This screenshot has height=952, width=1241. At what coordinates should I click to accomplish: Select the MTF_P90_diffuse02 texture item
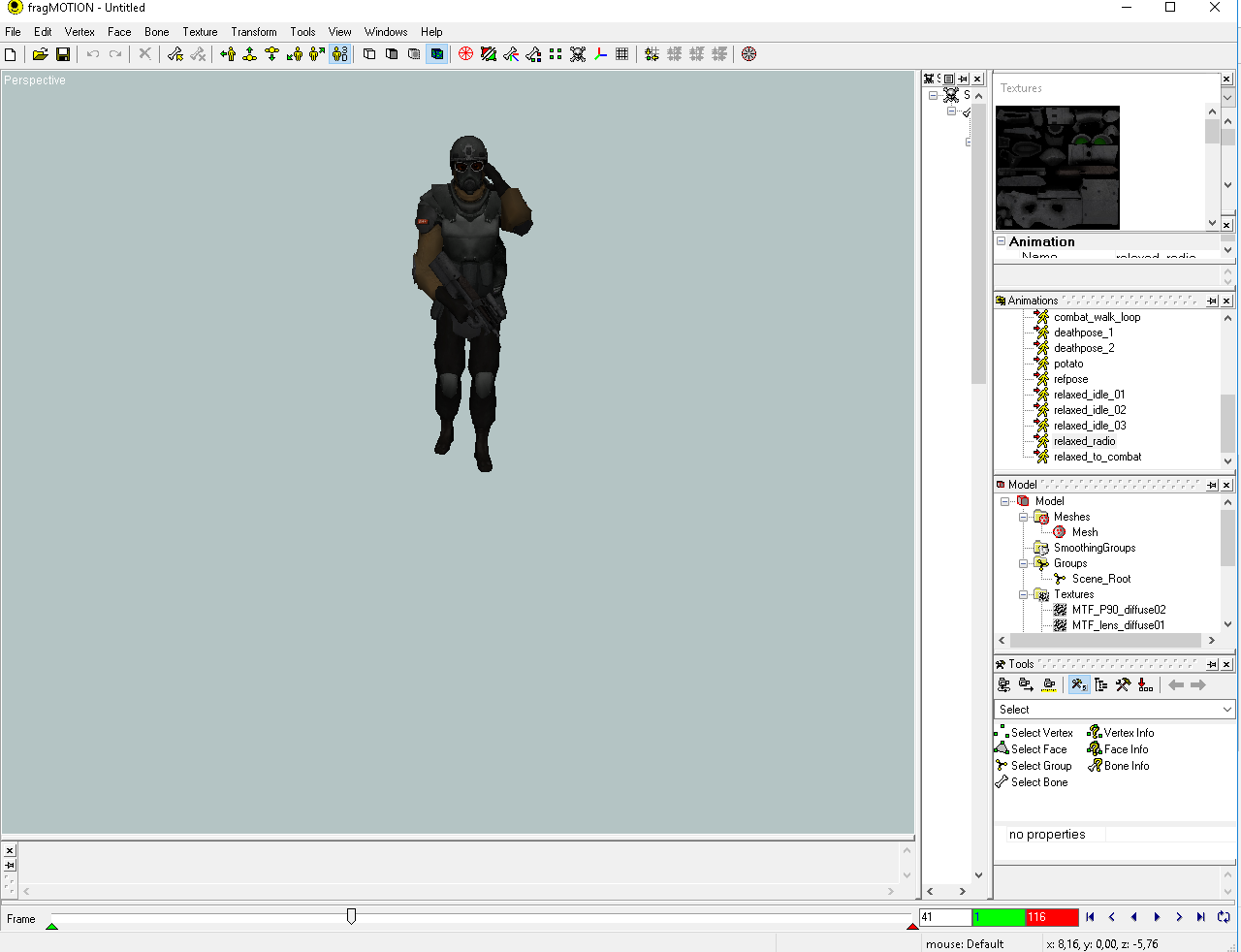[1119, 610]
